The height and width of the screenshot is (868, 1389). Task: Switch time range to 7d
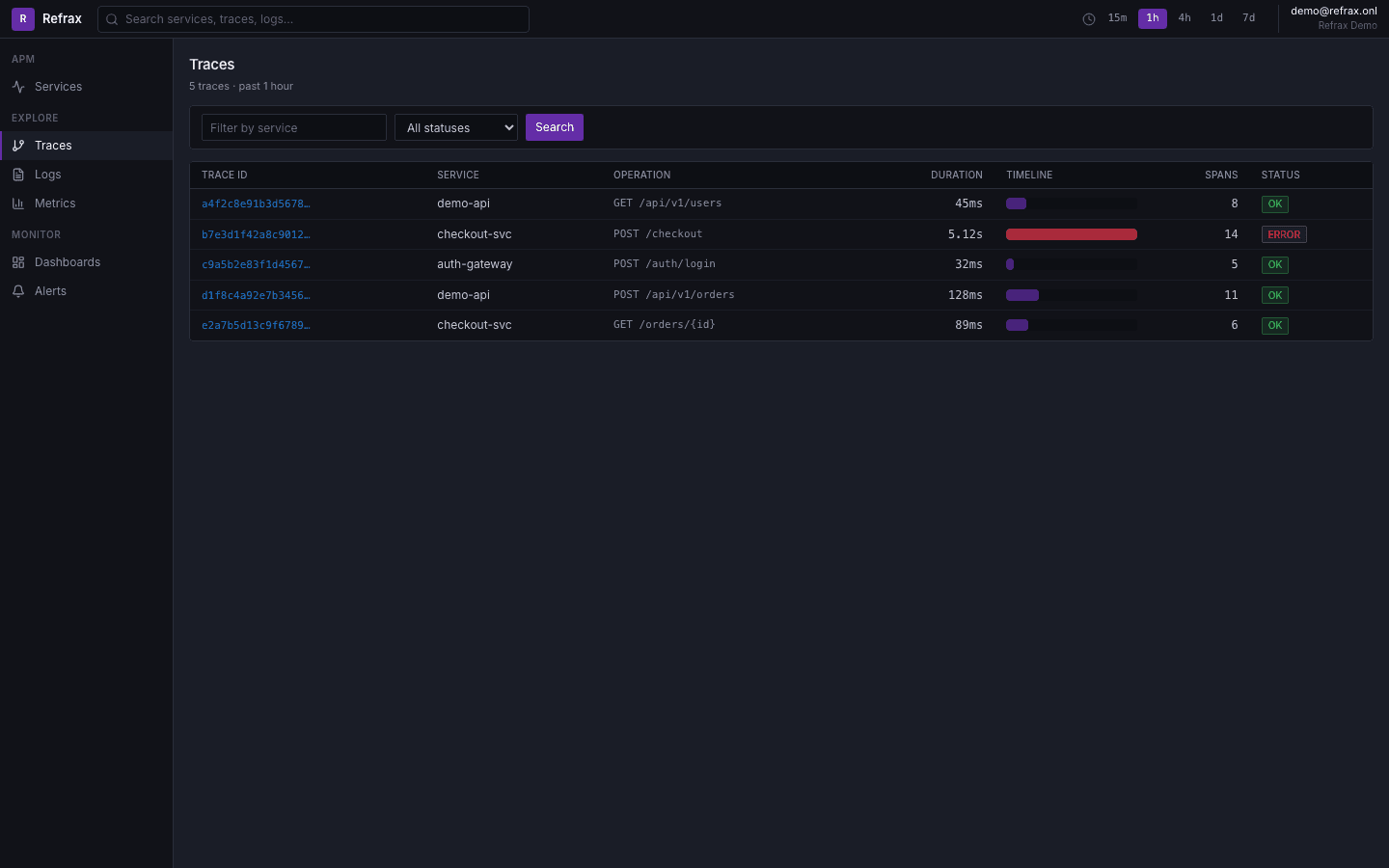[x=1248, y=18]
